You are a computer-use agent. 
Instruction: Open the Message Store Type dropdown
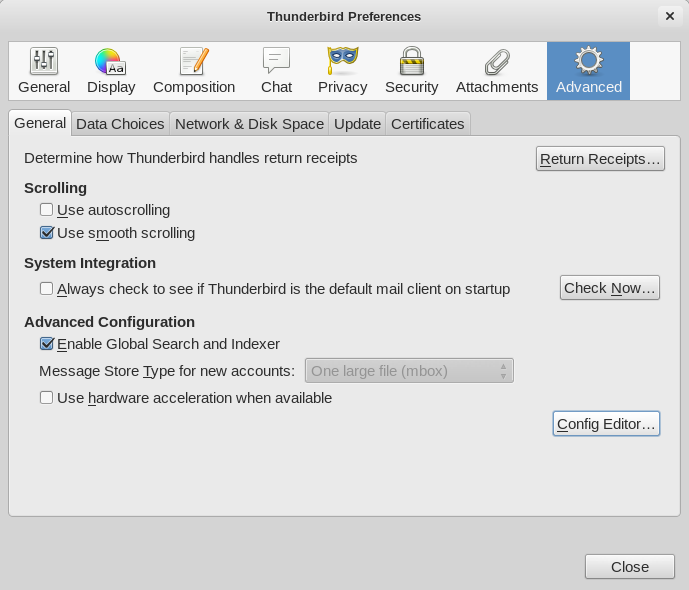pos(409,371)
